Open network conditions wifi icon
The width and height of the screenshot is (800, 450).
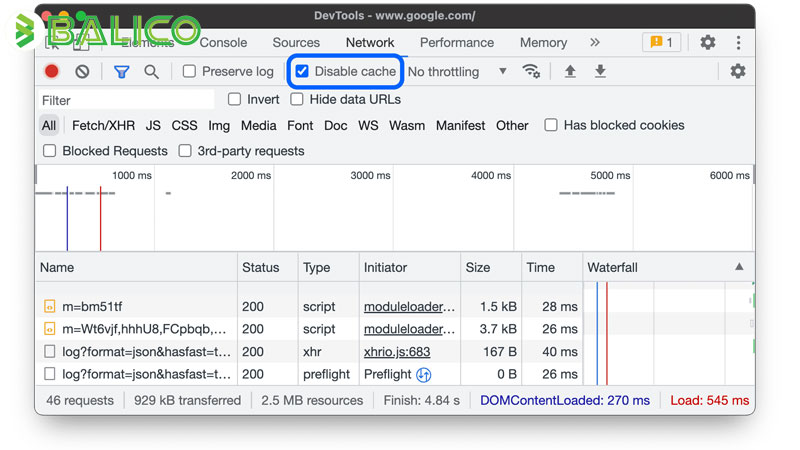coord(531,71)
